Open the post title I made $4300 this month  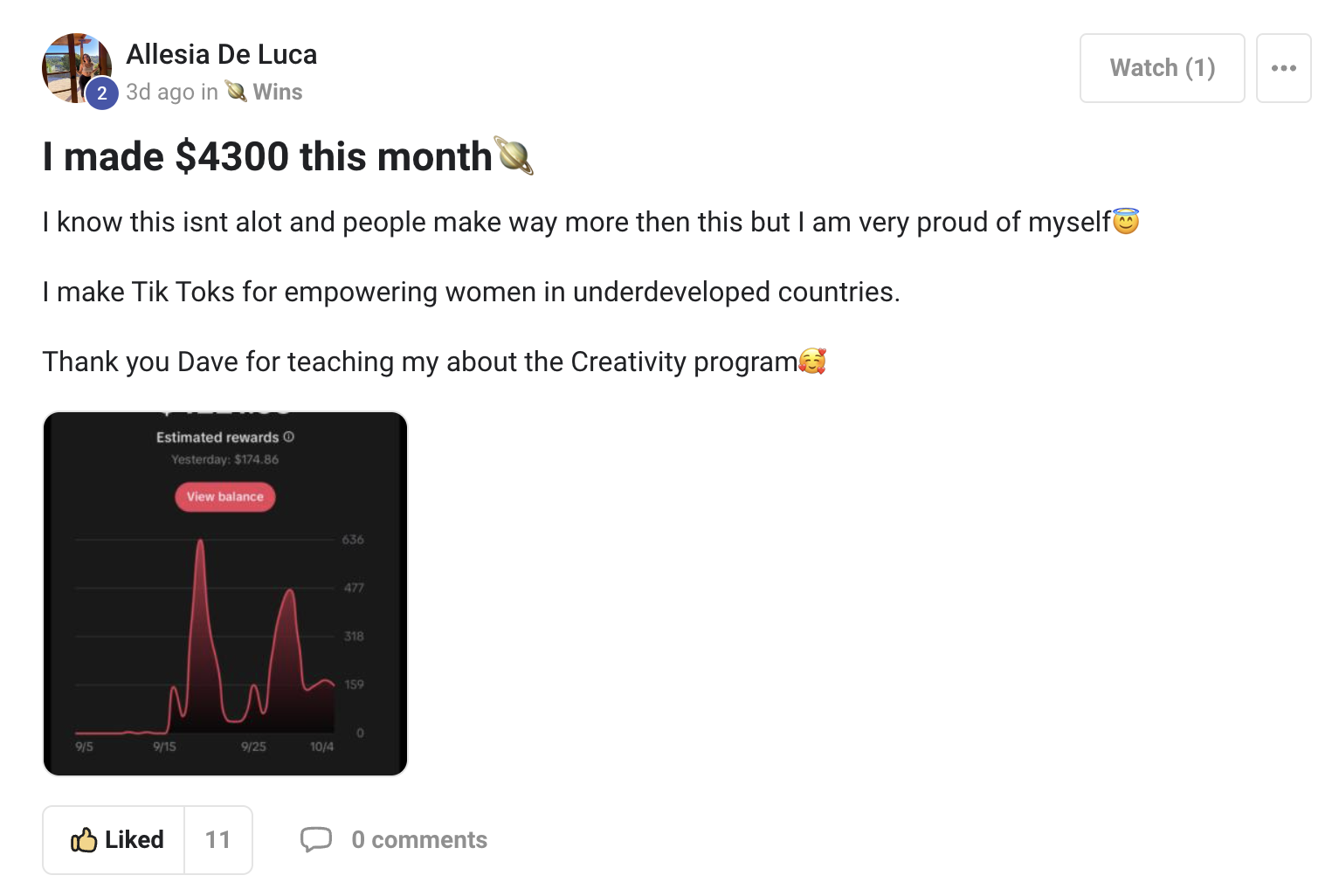pyautogui.click(x=267, y=157)
